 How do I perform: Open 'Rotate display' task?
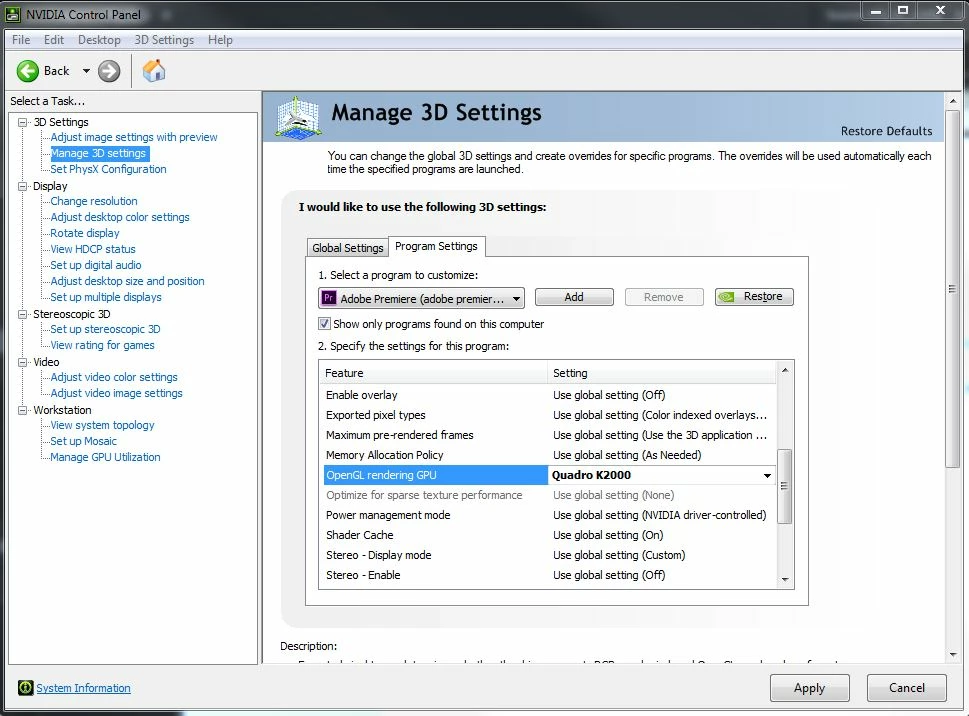(x=85, y=234)
